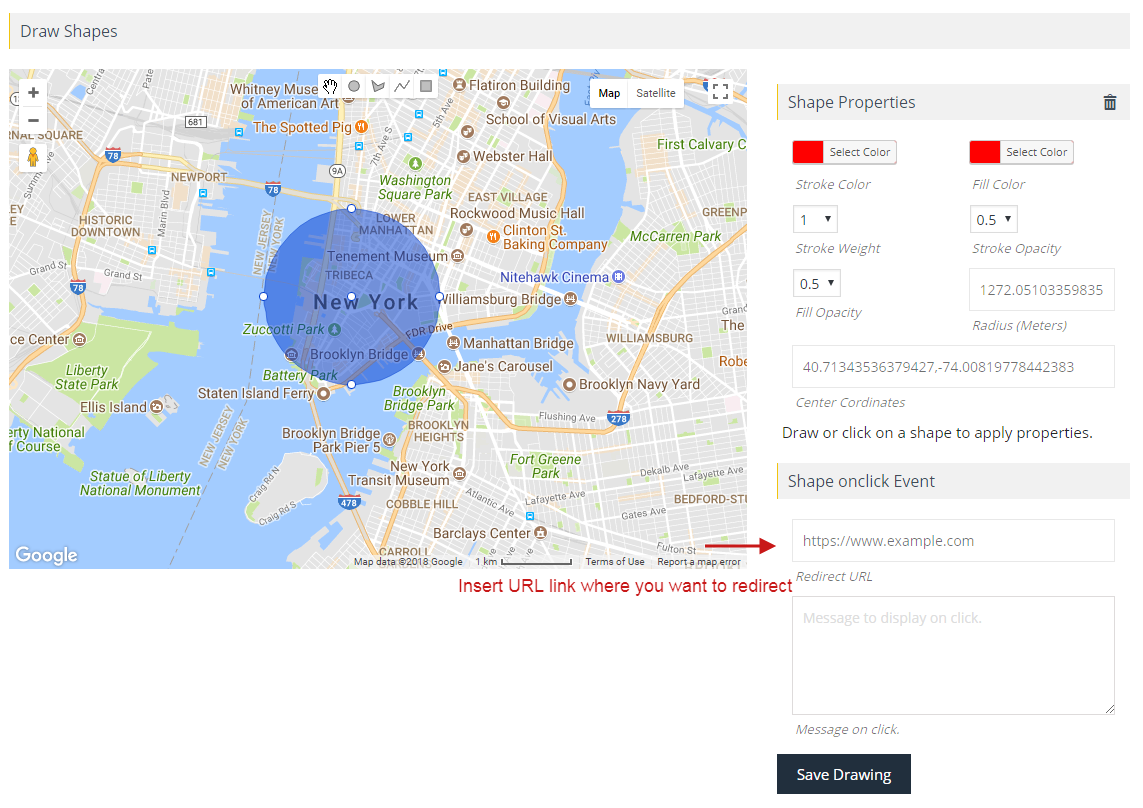Zoom out with the minus button
Viewport: 1143px width, 808px height.
(x=33, y=120)
